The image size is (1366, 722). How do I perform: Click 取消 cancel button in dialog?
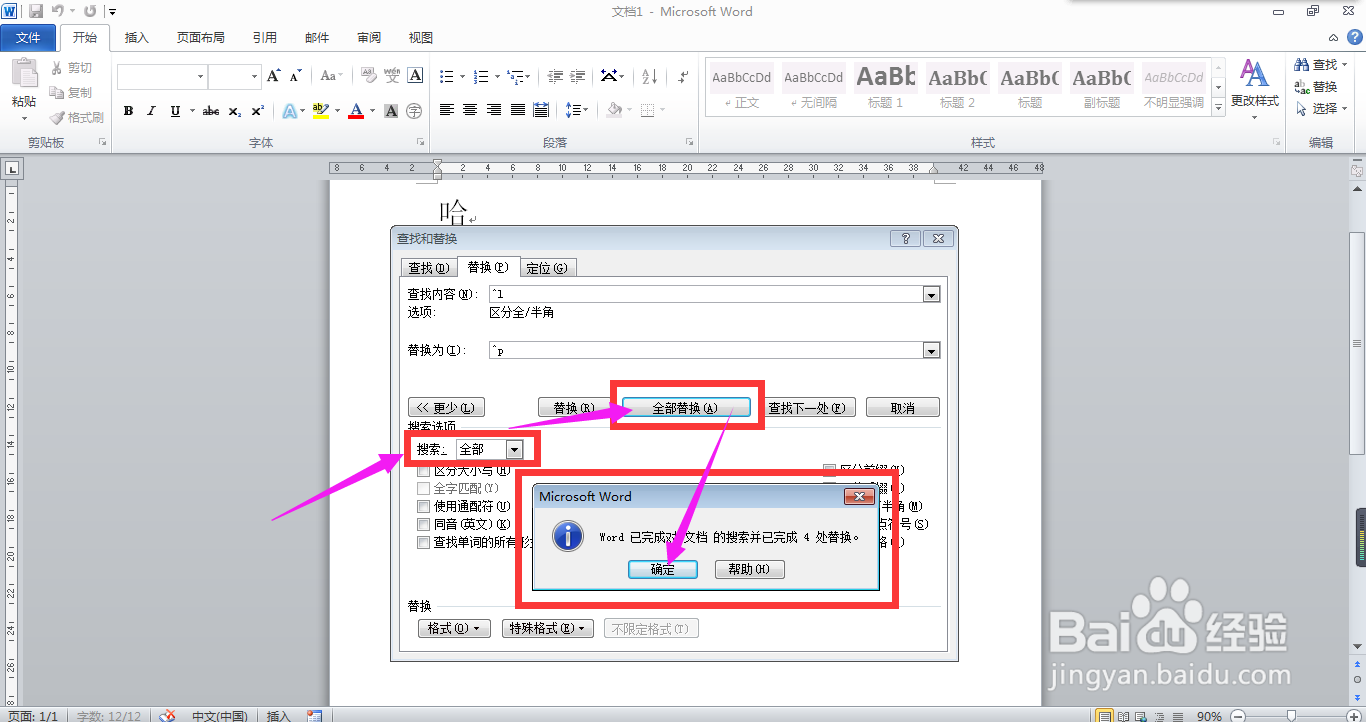pyautogui.click(x=903, y=408)
